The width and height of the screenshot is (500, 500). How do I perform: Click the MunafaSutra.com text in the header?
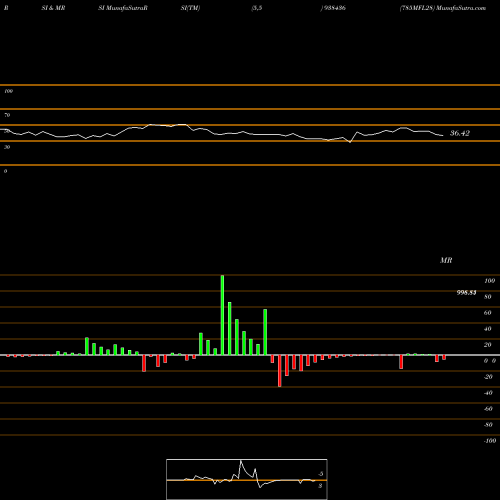click(x=461, y=8)
